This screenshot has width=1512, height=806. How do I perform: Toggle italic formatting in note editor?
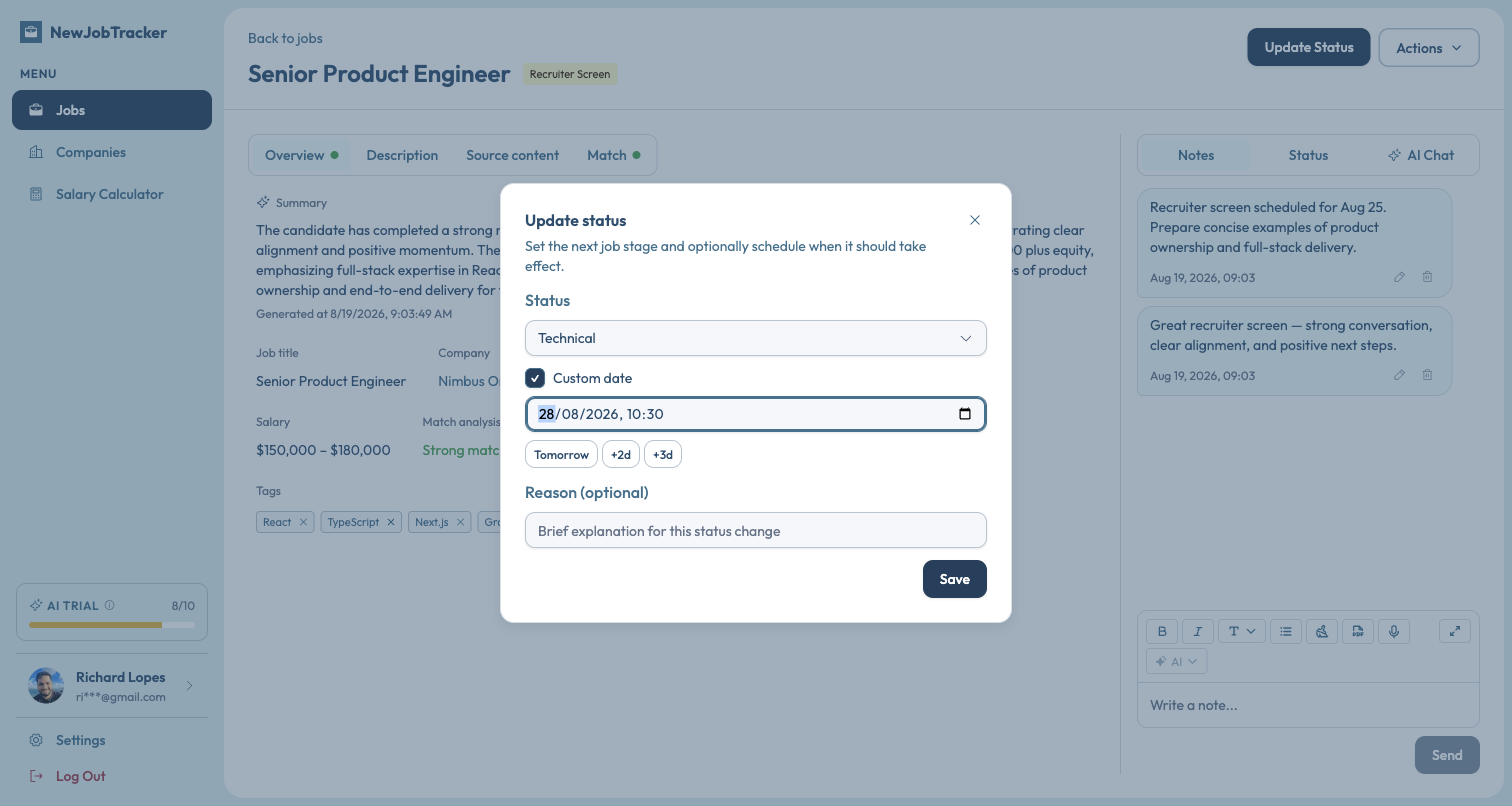tap(1198, 631)
